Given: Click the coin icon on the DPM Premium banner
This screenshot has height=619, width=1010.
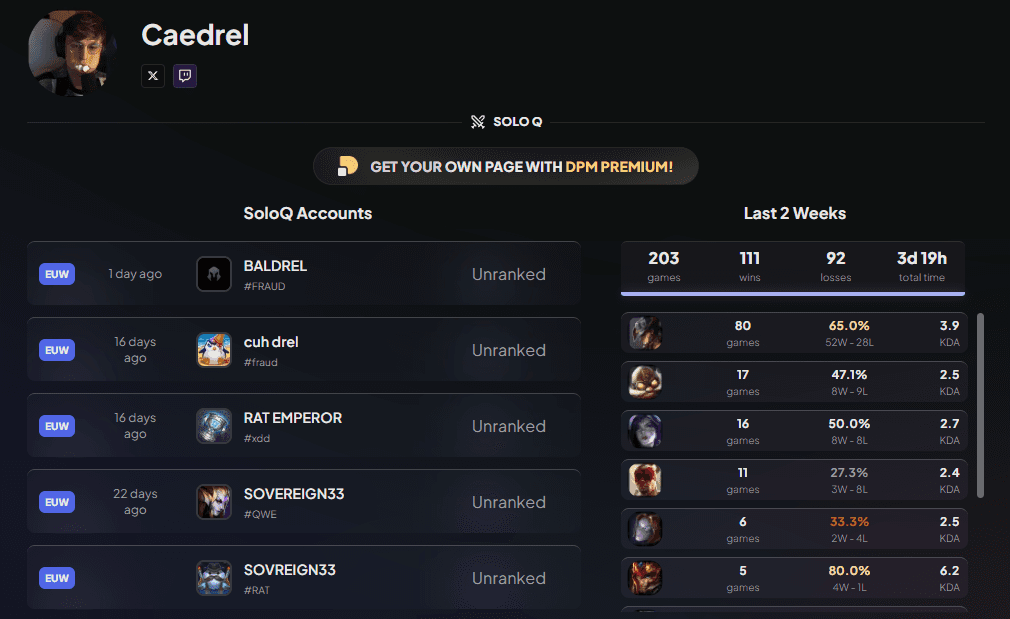Looking at the screenshot, I should point(348,165).
